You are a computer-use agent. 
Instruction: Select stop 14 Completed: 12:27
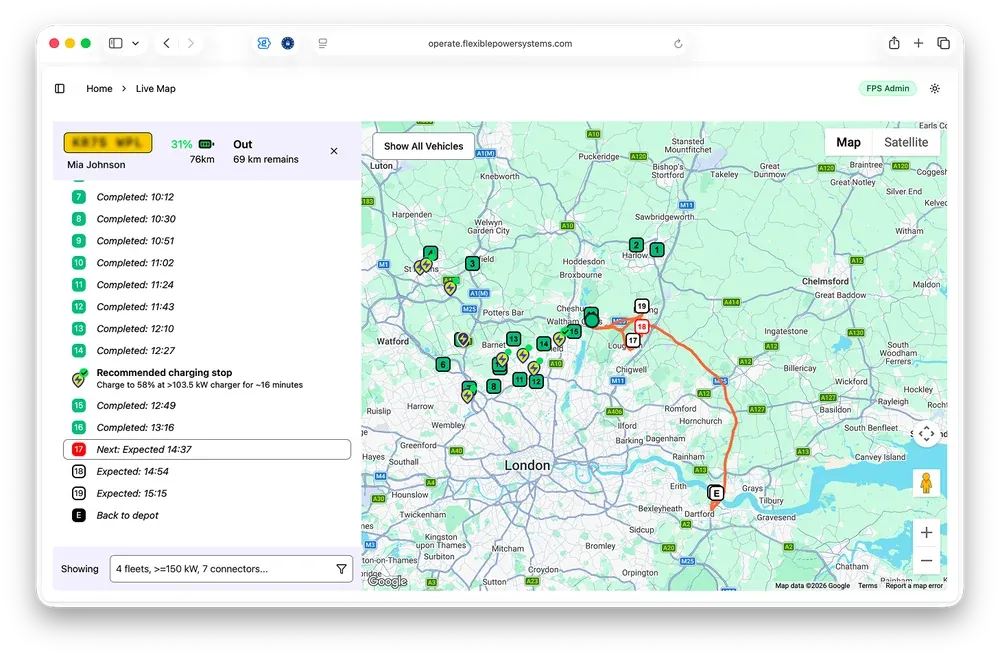click(x=207, y=351)
